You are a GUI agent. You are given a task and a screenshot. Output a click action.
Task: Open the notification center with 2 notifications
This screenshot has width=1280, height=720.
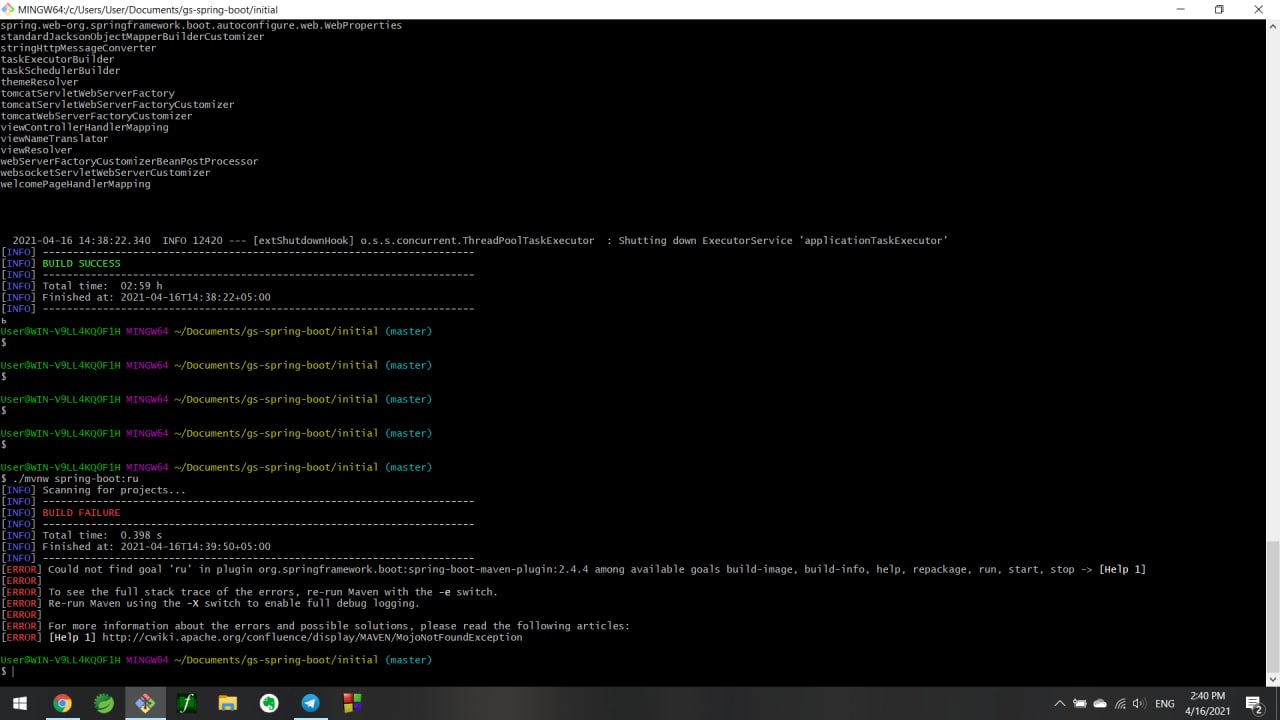pos(1254,704)
